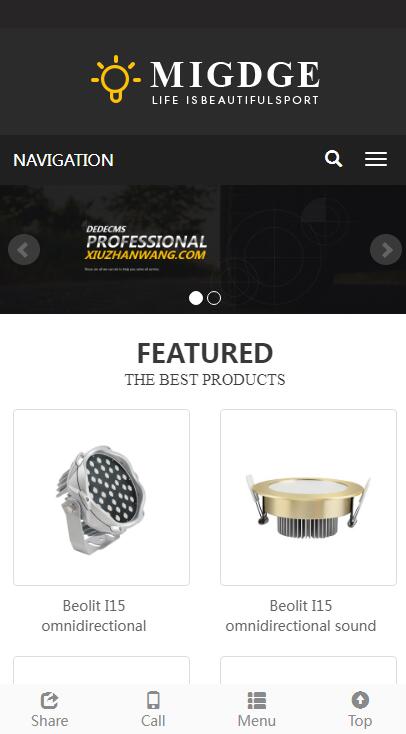Screen dimensions: 406x734
Task: Open the gold downlight product image
Action: tap(309, 498)
